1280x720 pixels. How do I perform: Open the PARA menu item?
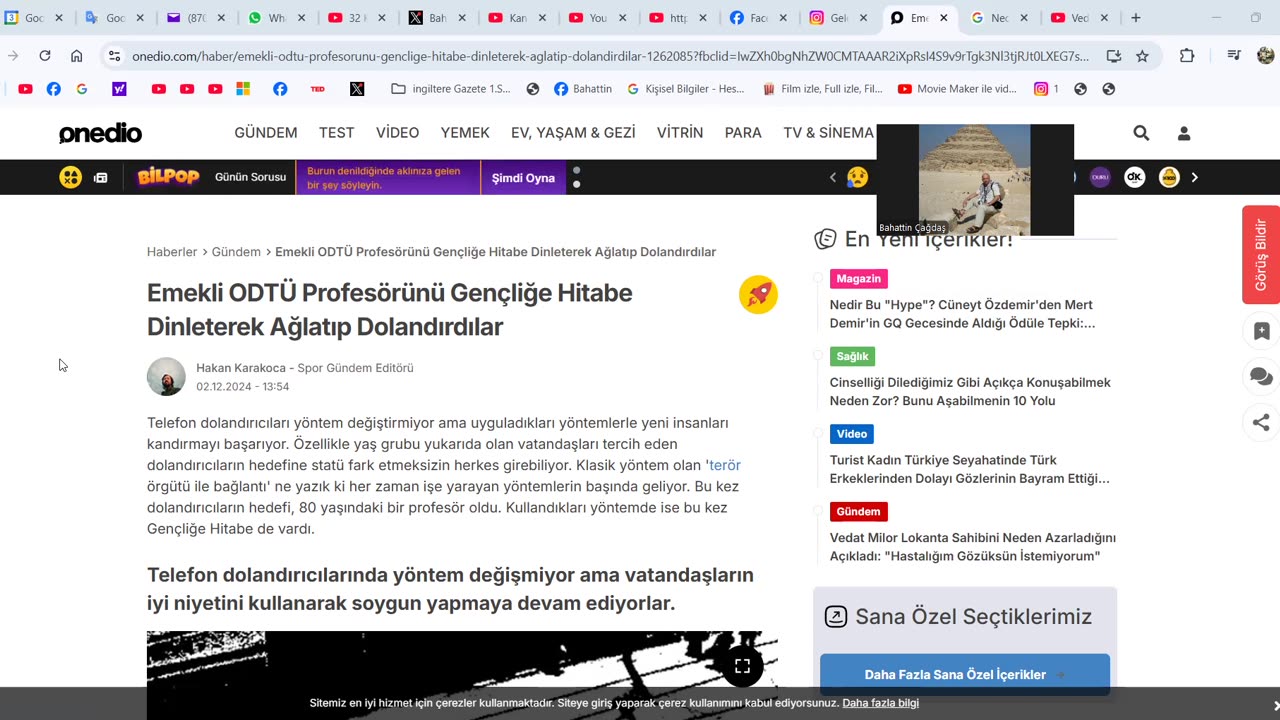click(x=743, y=133)
